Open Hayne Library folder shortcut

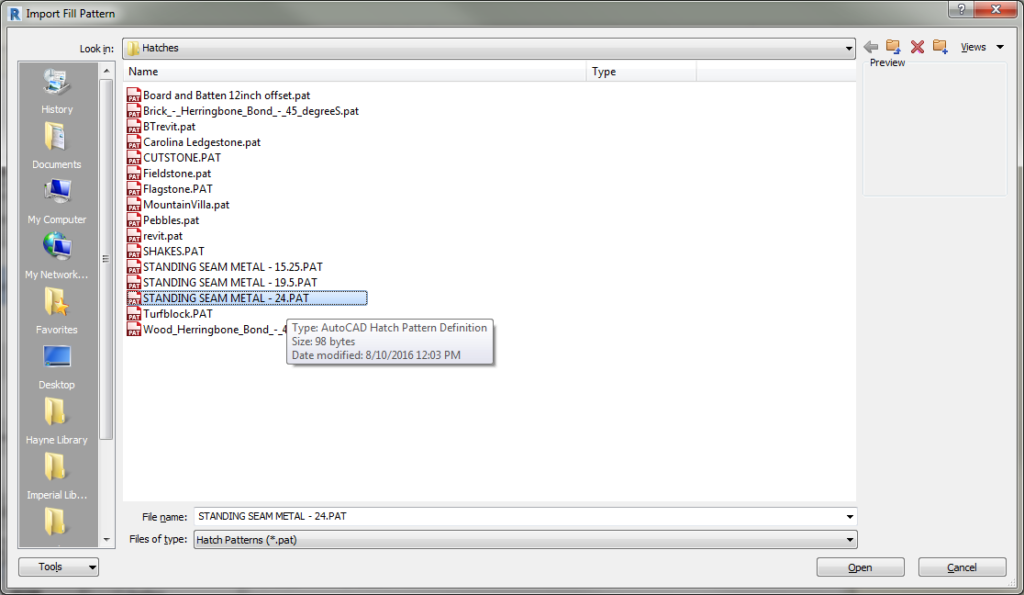[57, 421]
